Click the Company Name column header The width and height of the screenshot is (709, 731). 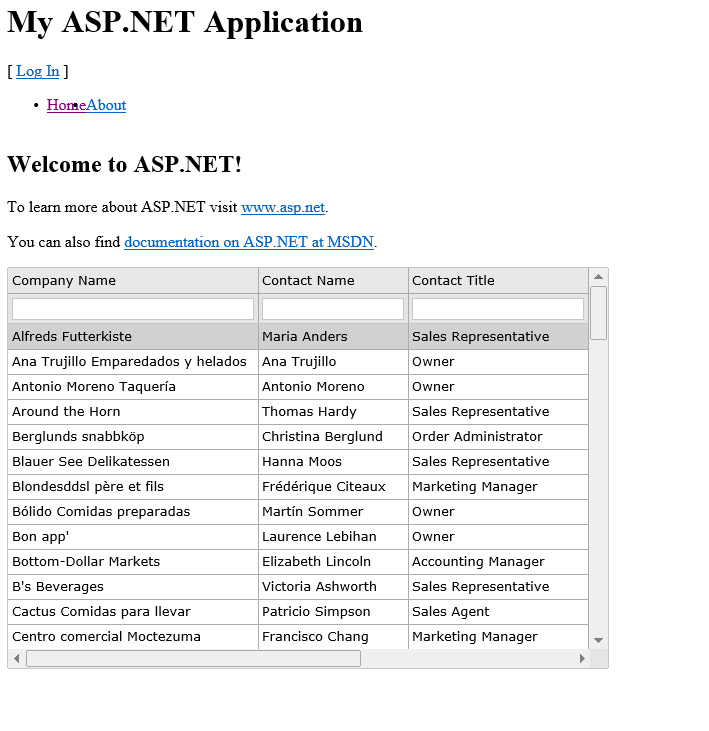[x=133, y=281]
